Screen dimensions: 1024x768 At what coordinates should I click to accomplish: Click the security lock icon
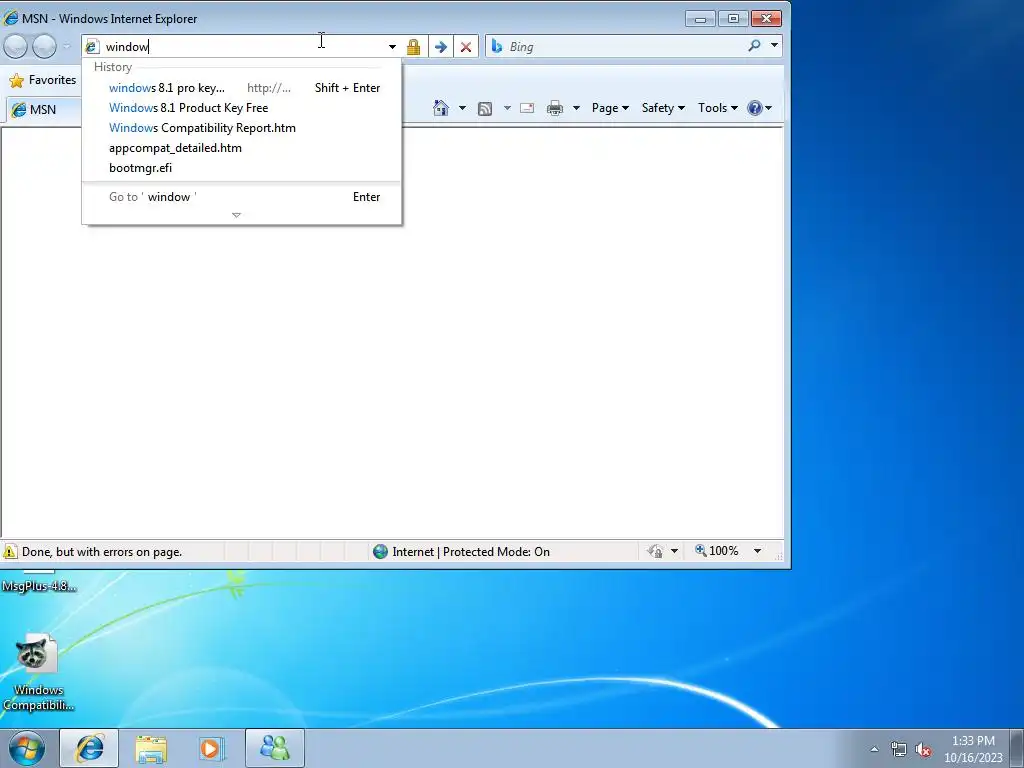(x=413, y=46)
